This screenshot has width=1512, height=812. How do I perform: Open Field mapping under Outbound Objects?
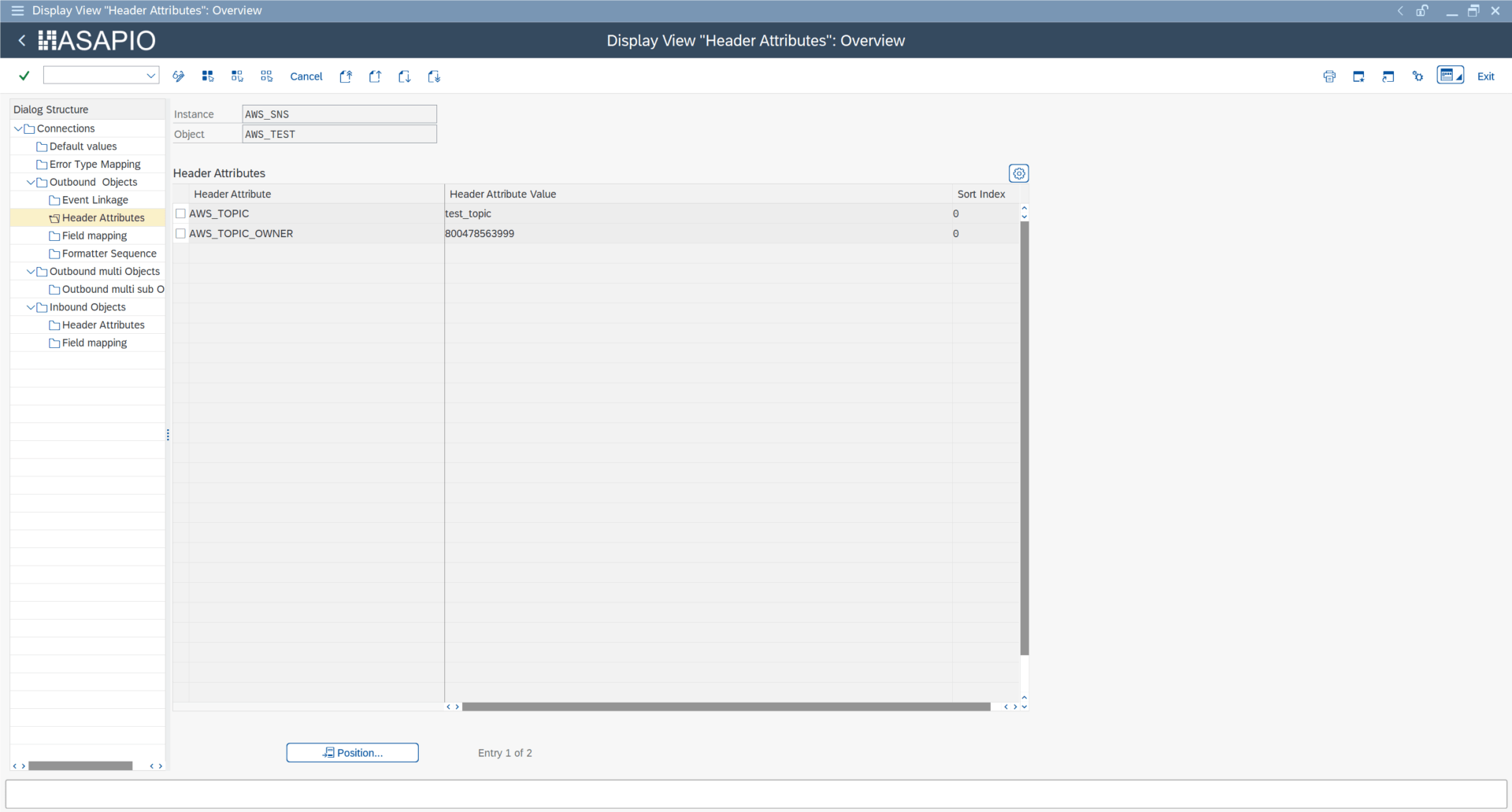point(94,235)
